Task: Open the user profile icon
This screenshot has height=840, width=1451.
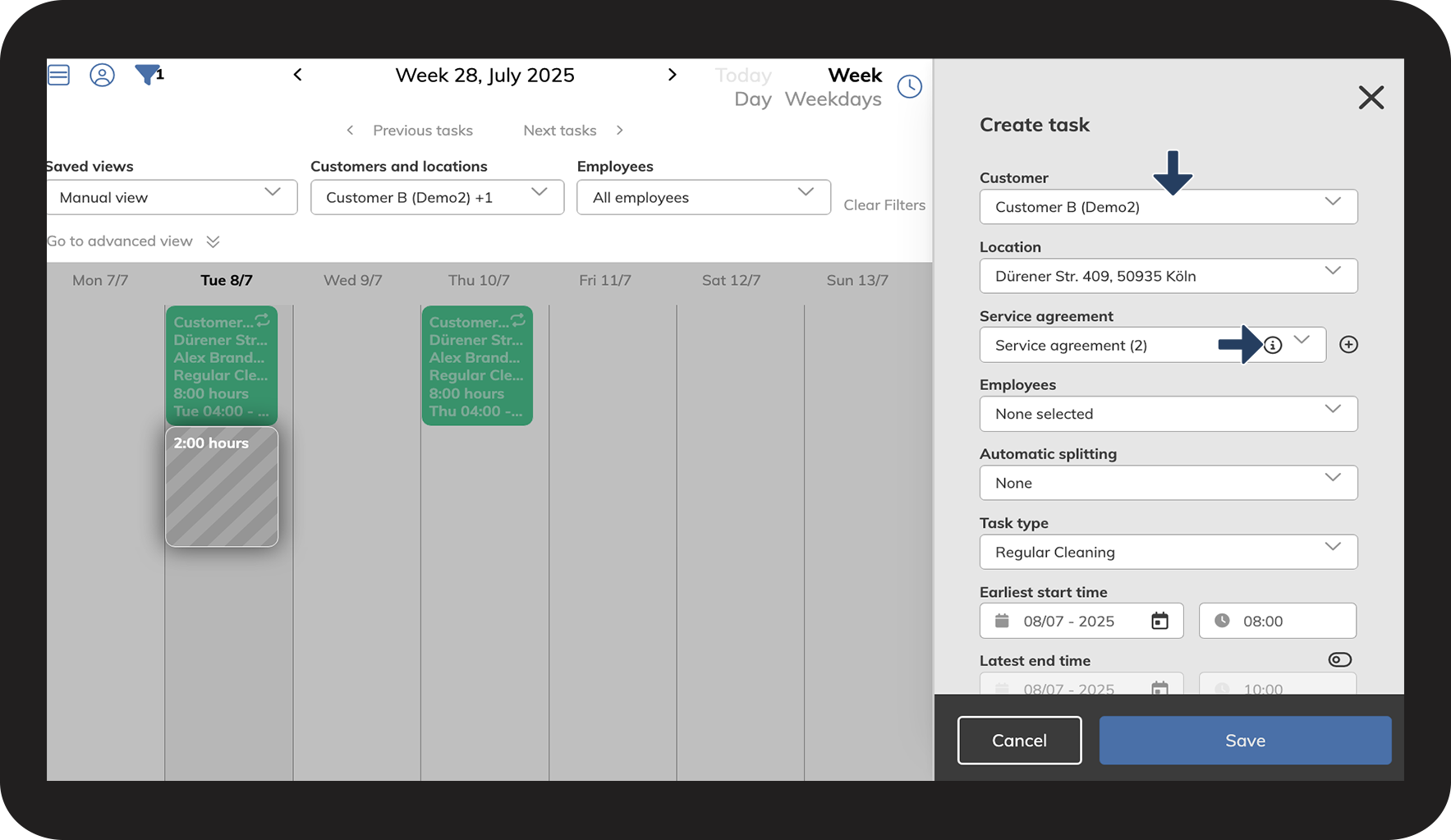Action: click(102, 76)
